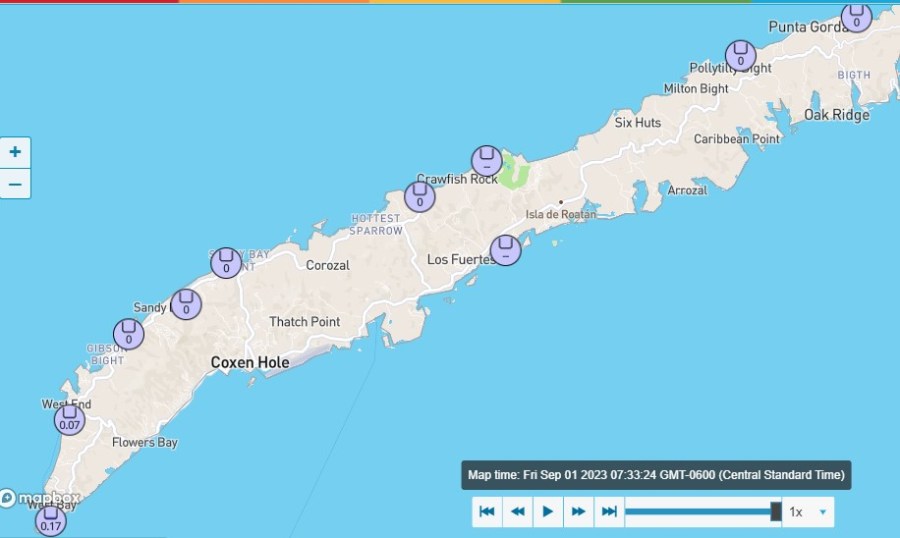Click the zoom out minus button
The height and width of the screenshot is (538, 900).
pos(15,184)
